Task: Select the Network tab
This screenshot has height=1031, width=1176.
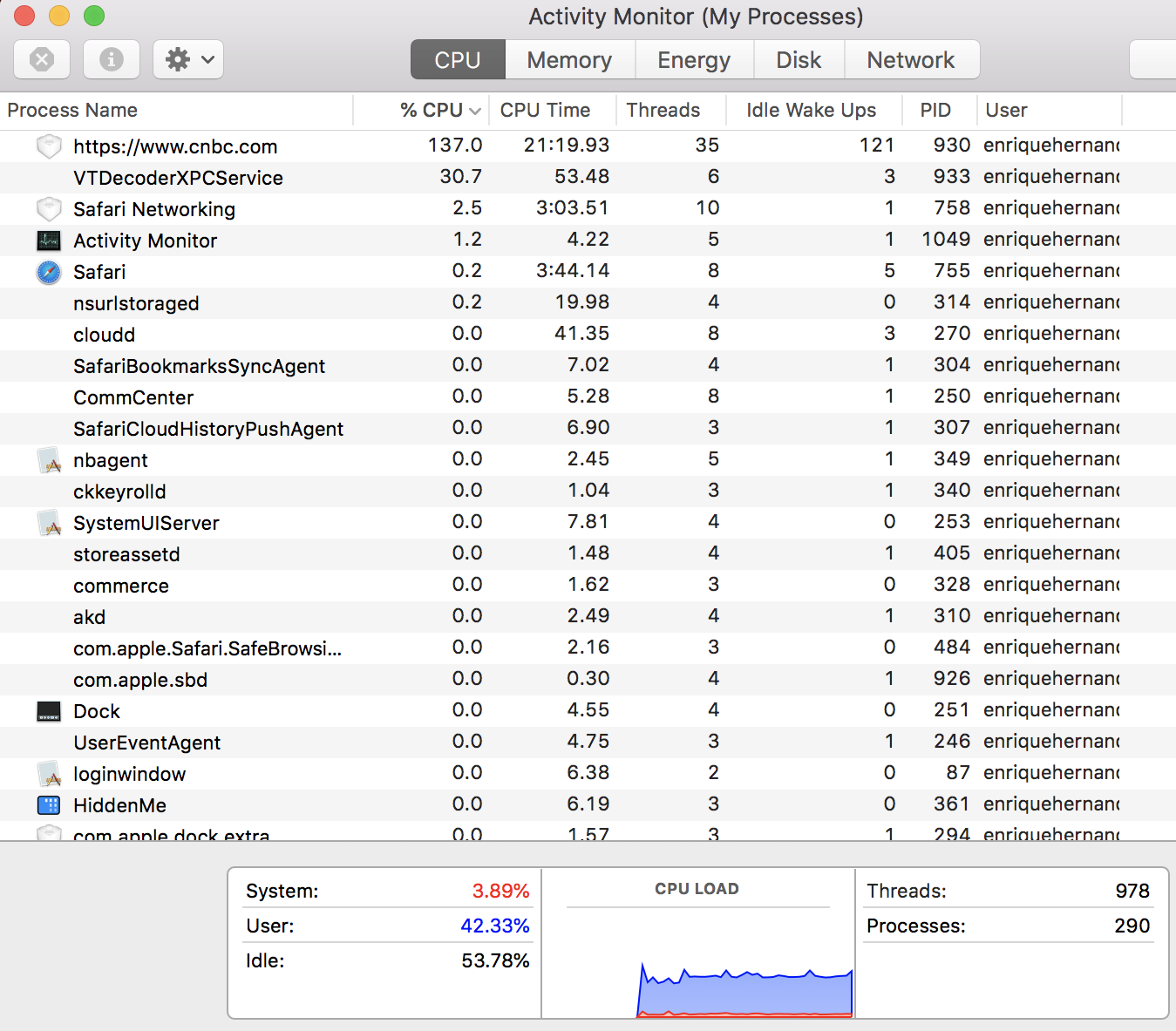Action: [910, 59]
